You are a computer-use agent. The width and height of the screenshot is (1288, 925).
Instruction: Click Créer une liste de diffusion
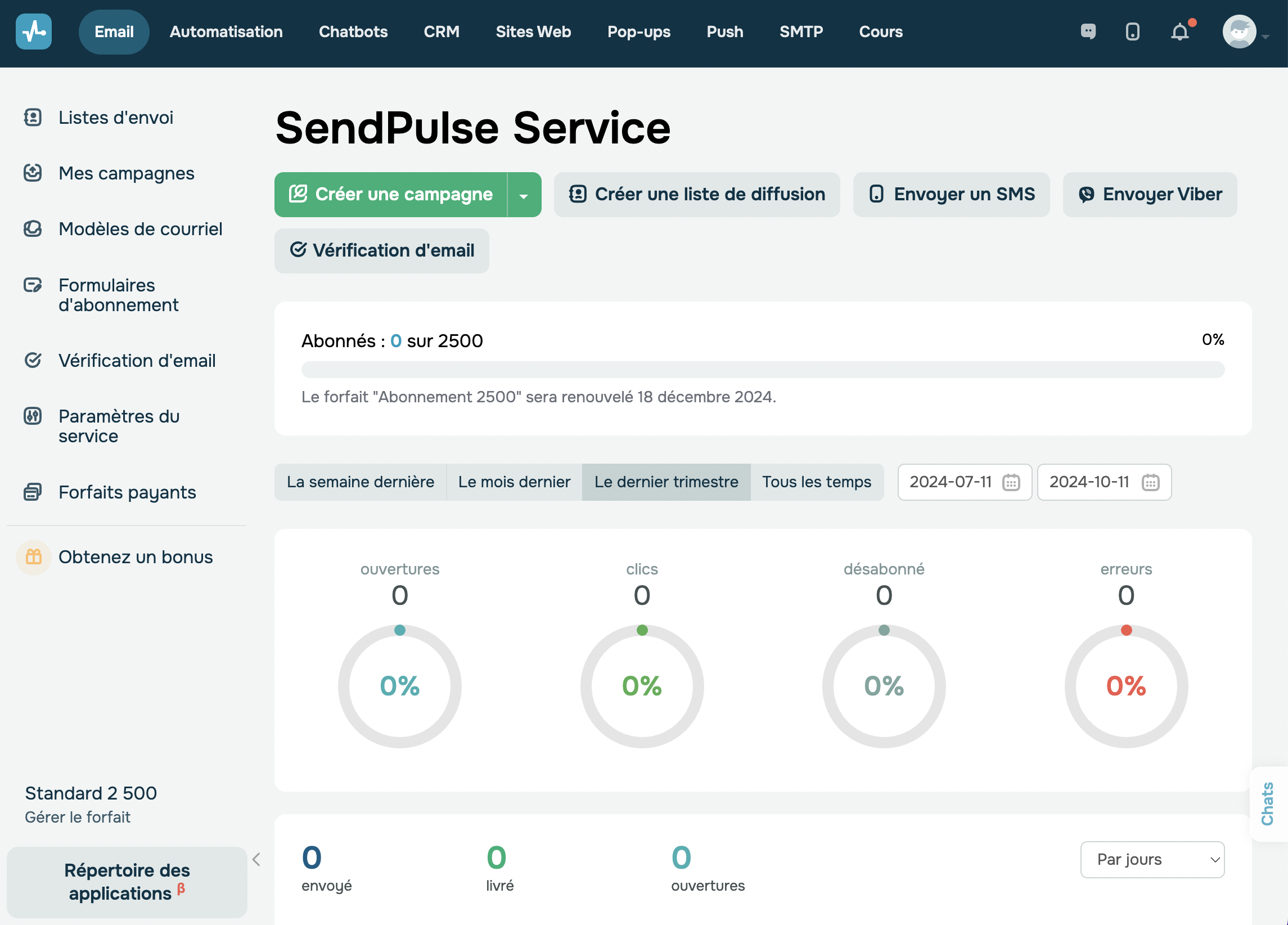coord(697,195)
